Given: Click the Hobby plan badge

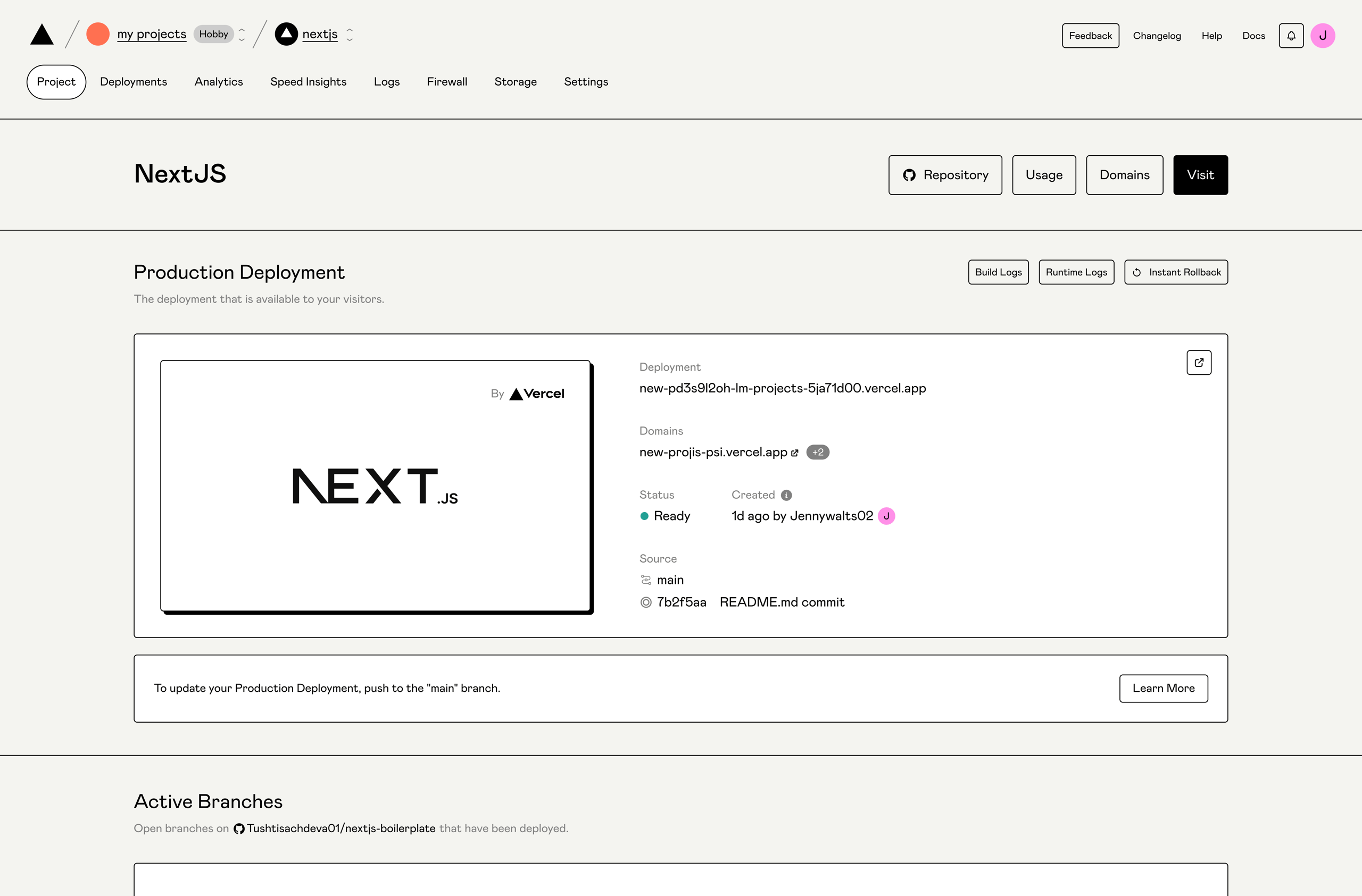Looking at the screenshot, I should 213,35.
